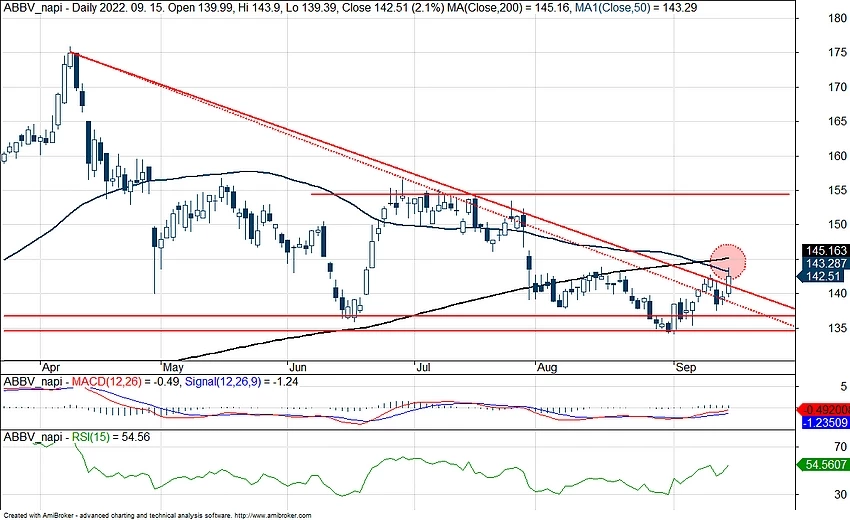Click the ABBV_napi label in RSI pane
This screenshot has width=850, height=520.
click(33, 437)
